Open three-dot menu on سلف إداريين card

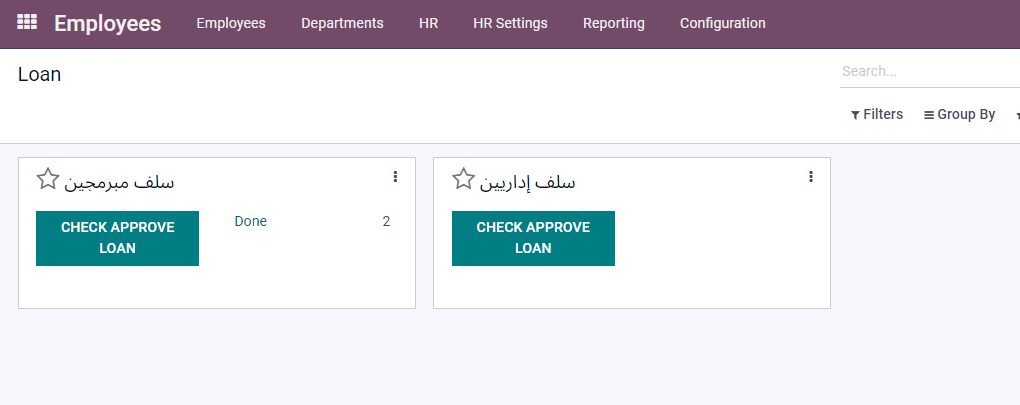coord(811,177)
